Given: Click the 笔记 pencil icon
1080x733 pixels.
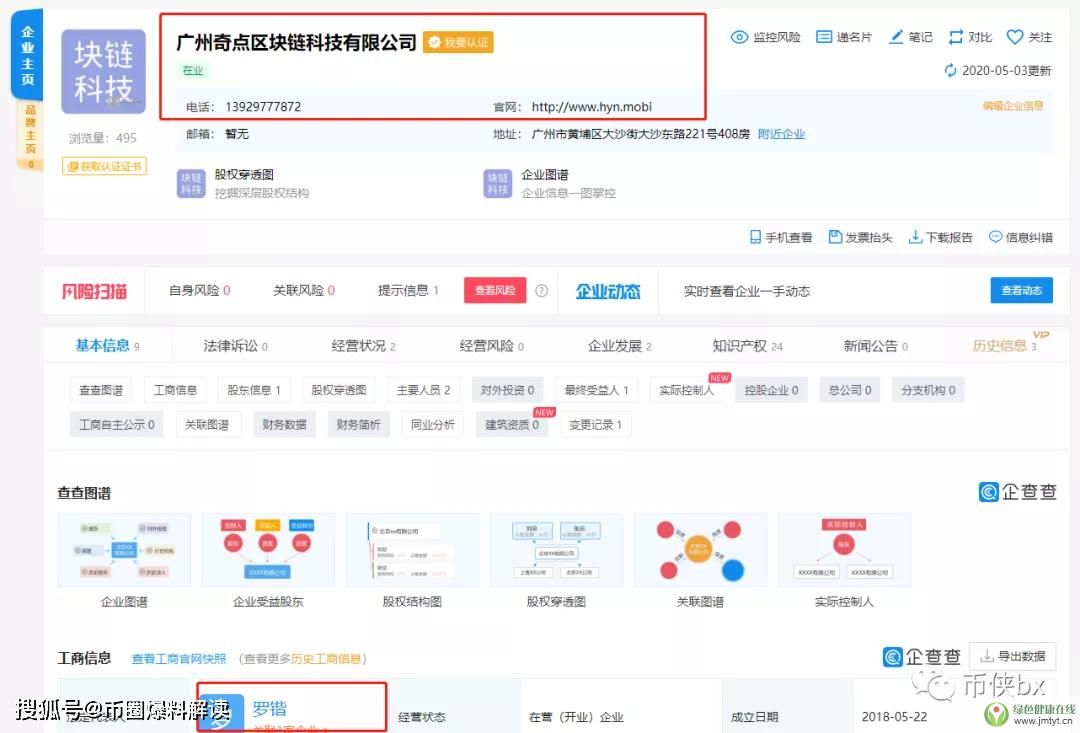Looking at the screenshot, I should tap(896, 37).
